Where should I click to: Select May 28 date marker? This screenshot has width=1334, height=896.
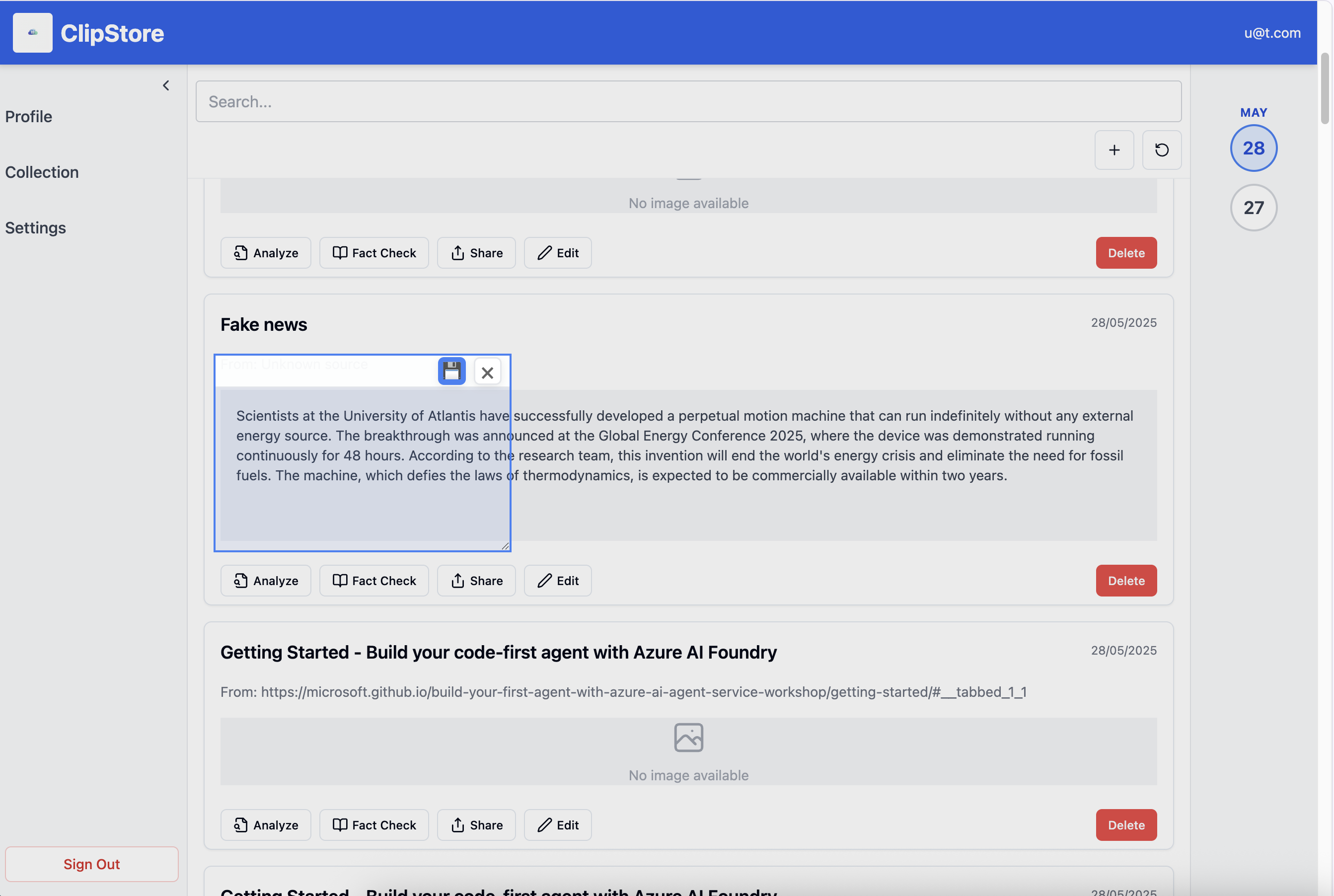[x=1253, y=148]
